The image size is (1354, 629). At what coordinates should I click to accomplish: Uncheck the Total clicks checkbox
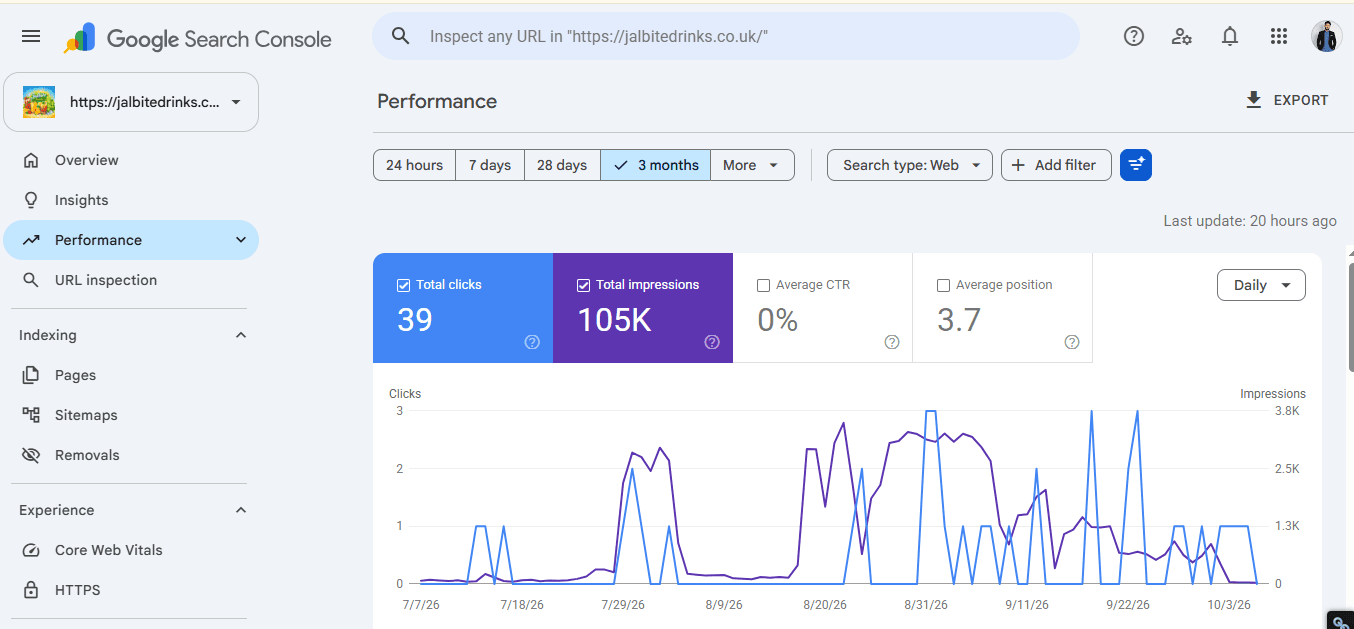point(404,285)
